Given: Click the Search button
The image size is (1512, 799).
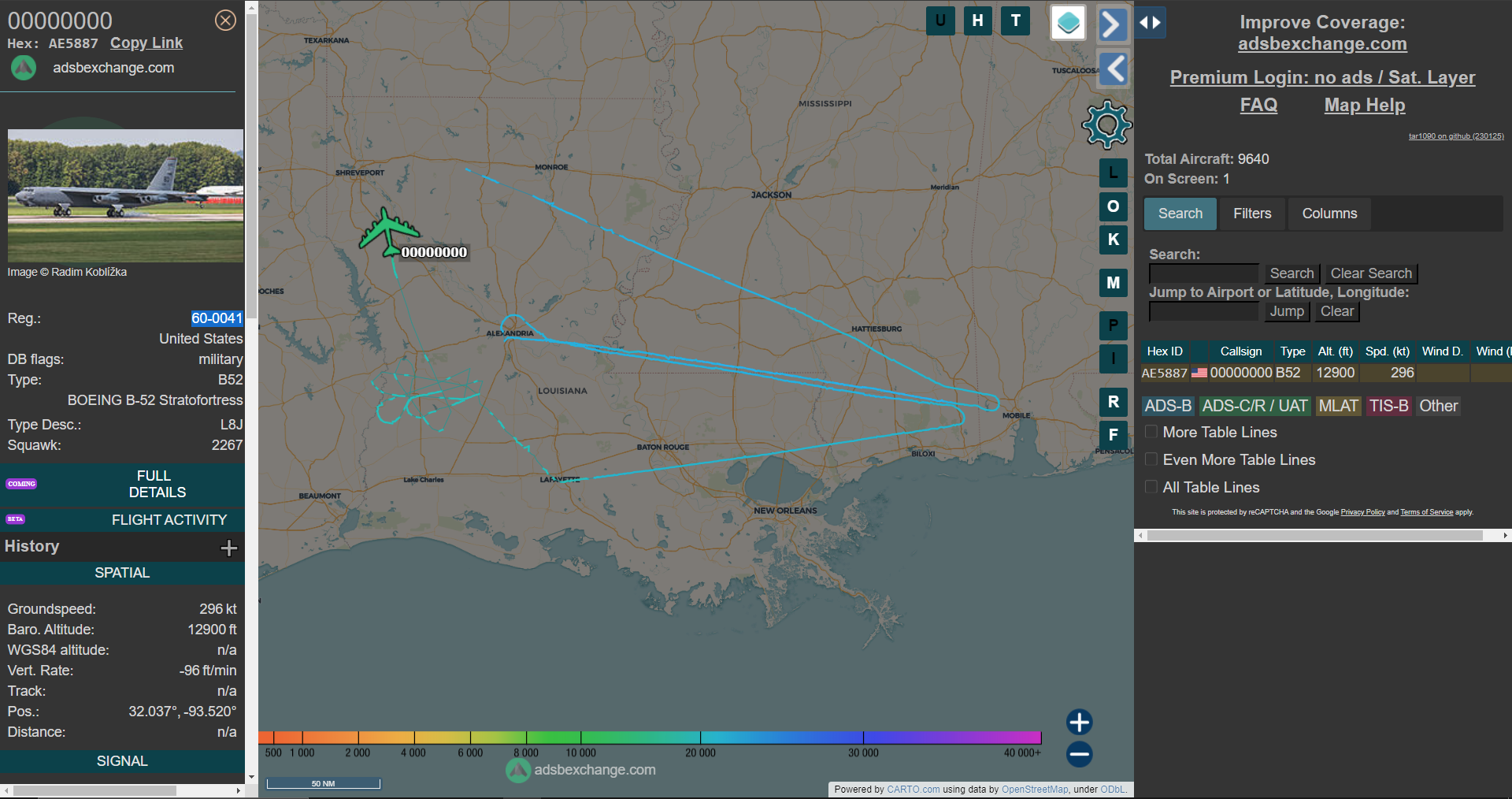Looking at the screenshot, I should (1291, 273).
